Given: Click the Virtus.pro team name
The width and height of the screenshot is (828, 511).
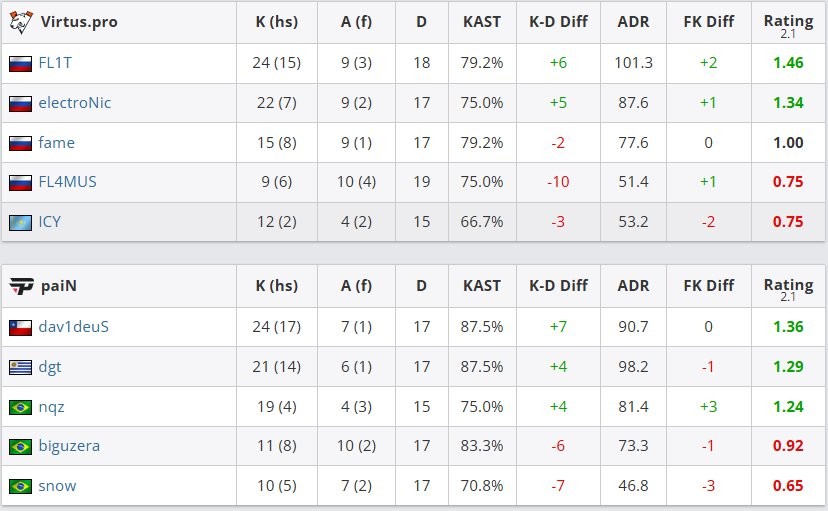Looking at the screenshot, I should (x=79, y=22).
